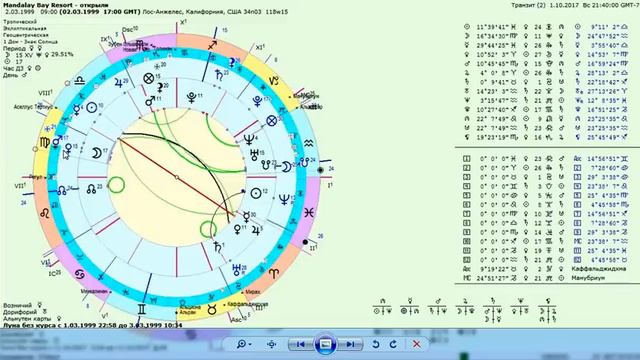
Task: Delete the image with the red X
Action: 416,344
